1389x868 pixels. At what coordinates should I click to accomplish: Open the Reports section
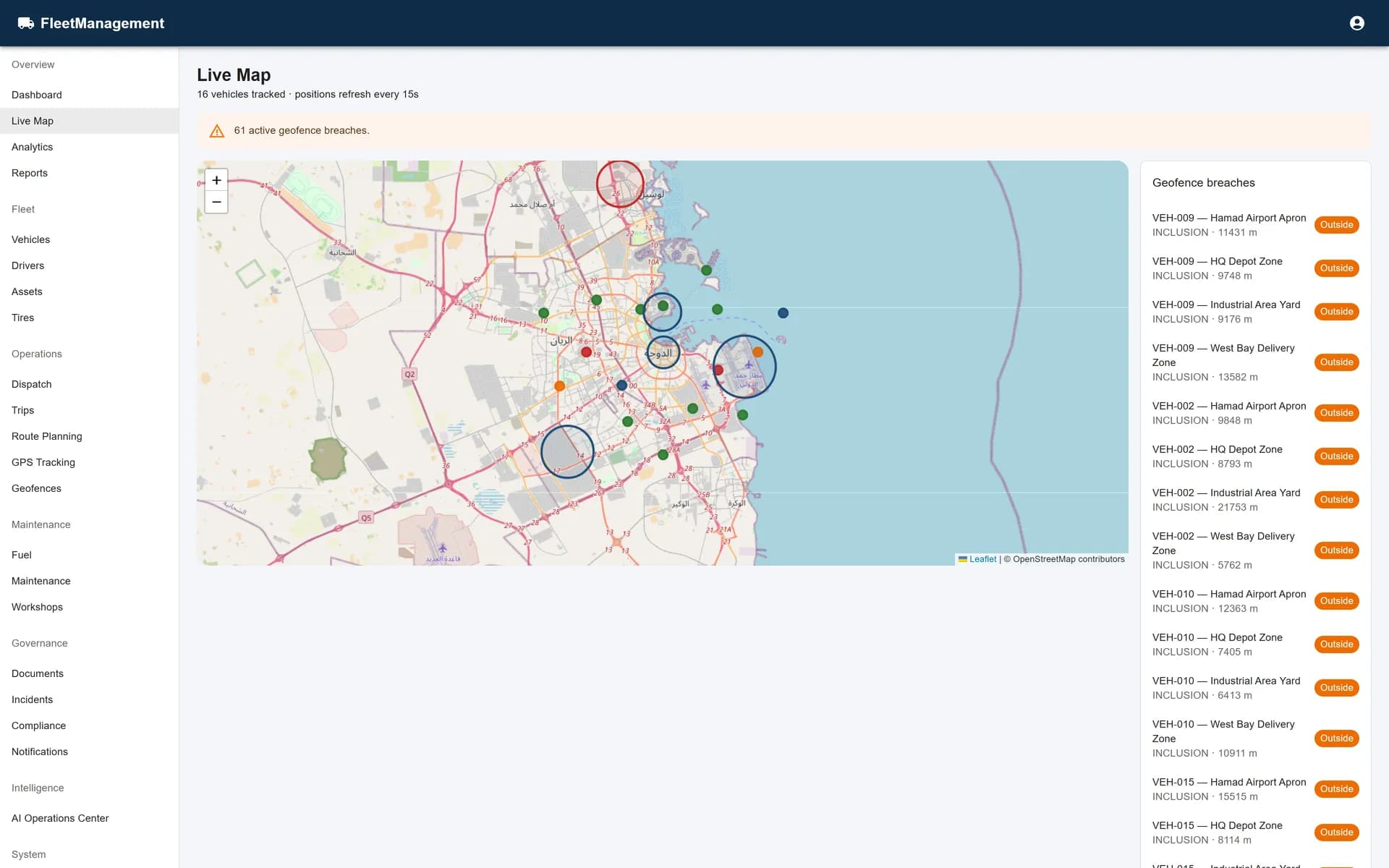click(x=89, y=173)
